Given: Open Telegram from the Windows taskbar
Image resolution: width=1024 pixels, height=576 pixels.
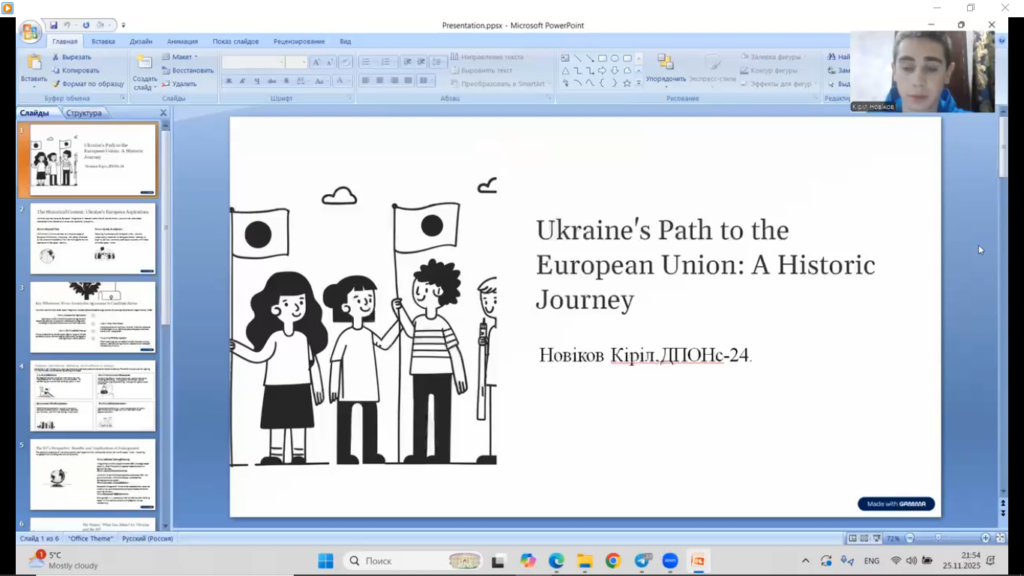Looking at the screenshot, I should 641,561.
